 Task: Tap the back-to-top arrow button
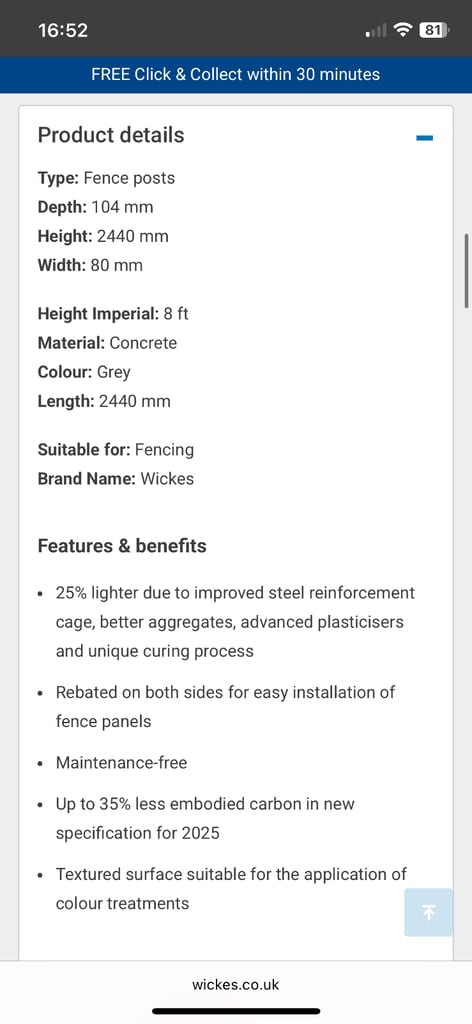click(428, 912)
